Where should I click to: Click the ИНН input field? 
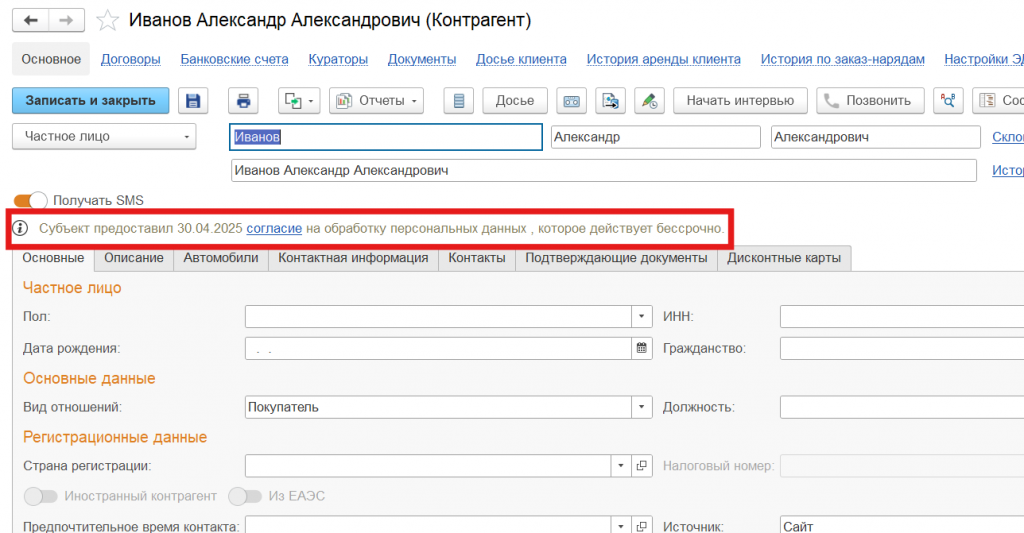pos(900,317)
